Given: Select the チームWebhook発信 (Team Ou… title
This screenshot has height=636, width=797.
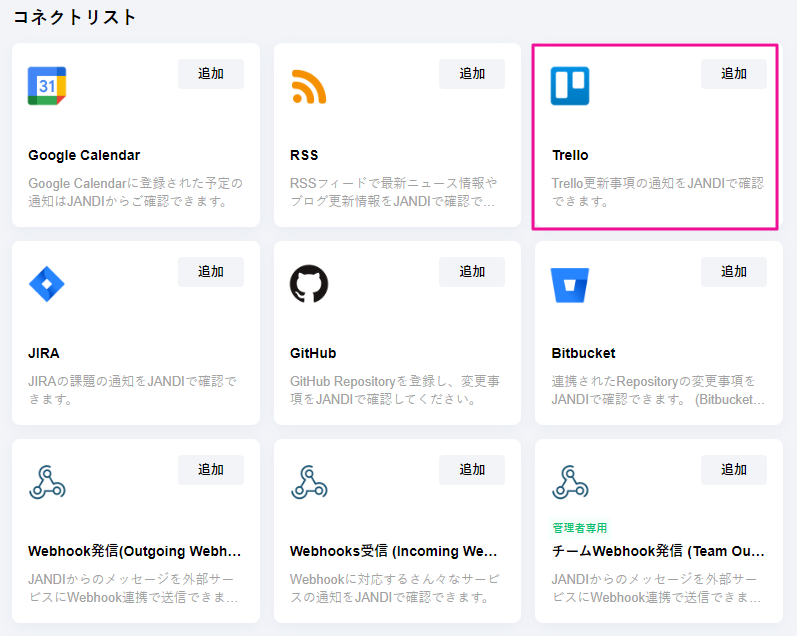Looking at the screenshot, I should tap(658, 551).
